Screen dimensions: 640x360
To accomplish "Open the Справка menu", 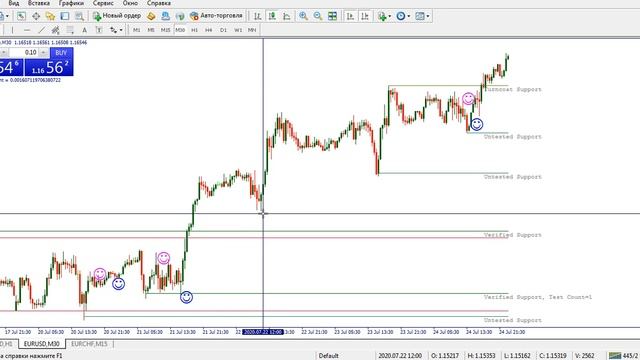I will 159,3.
